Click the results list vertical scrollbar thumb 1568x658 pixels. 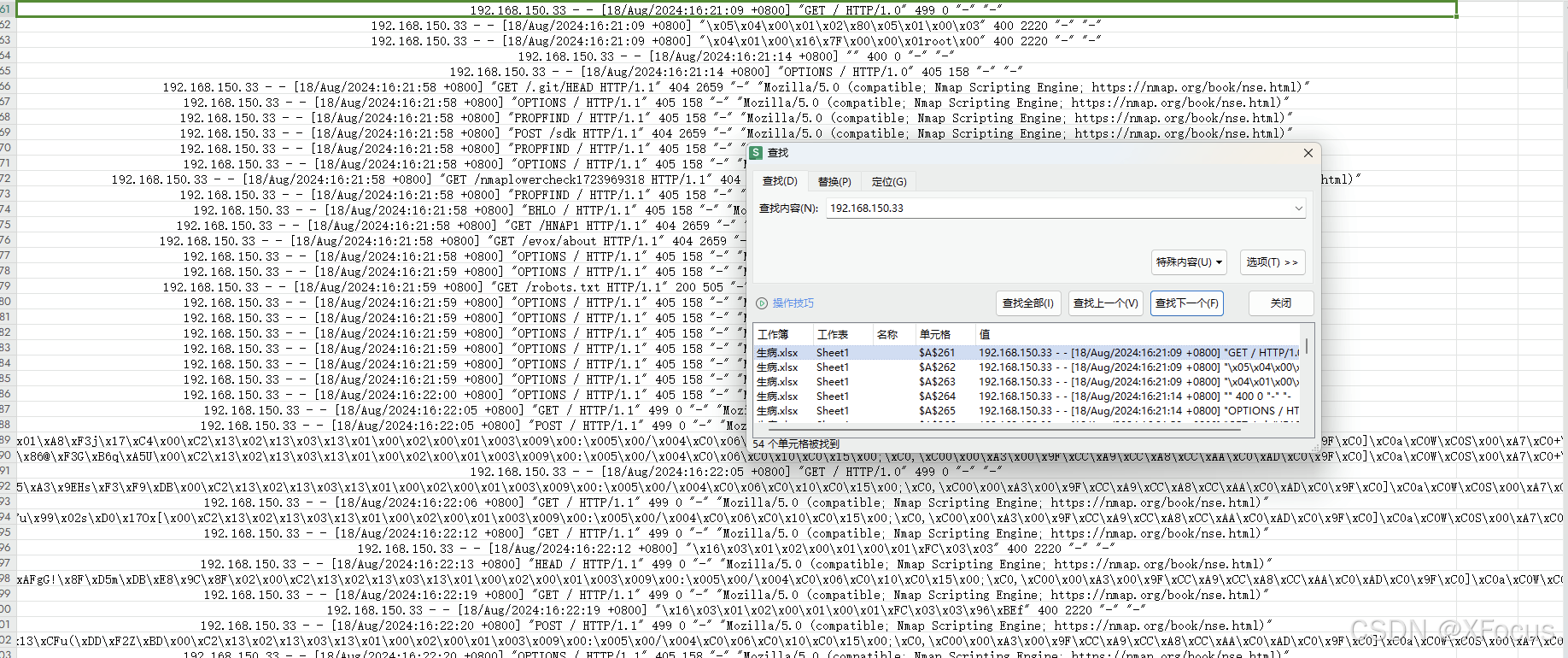pos(1307,346)
